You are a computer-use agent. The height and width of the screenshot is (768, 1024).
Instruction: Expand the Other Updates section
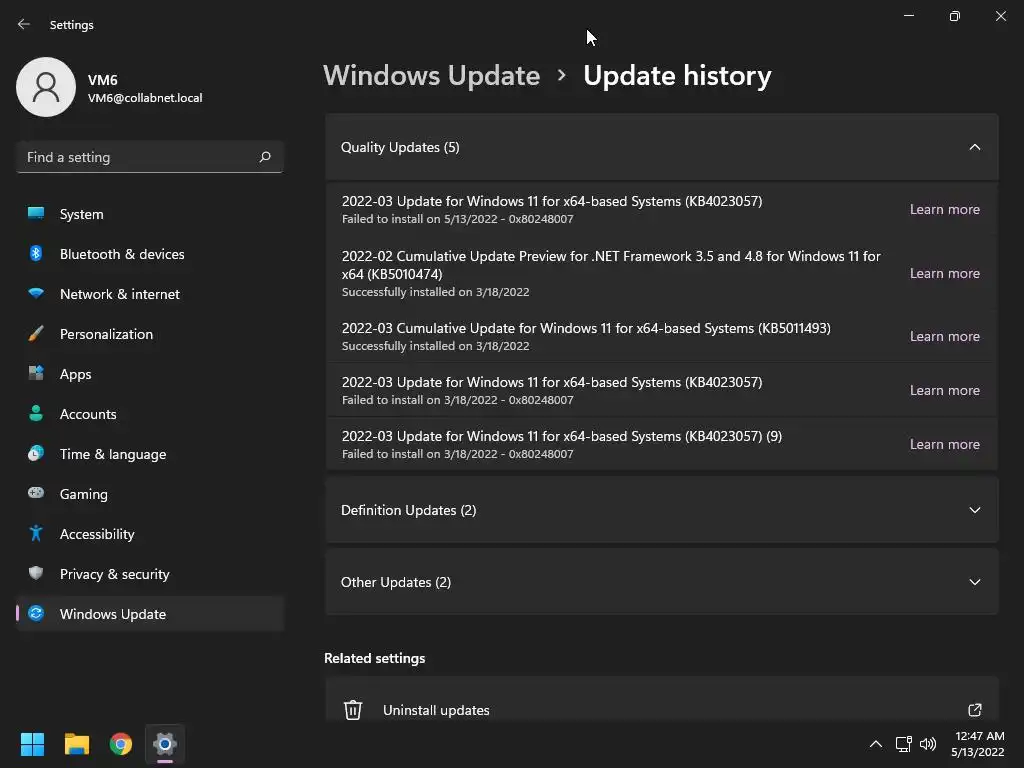[x=974, y=582]
